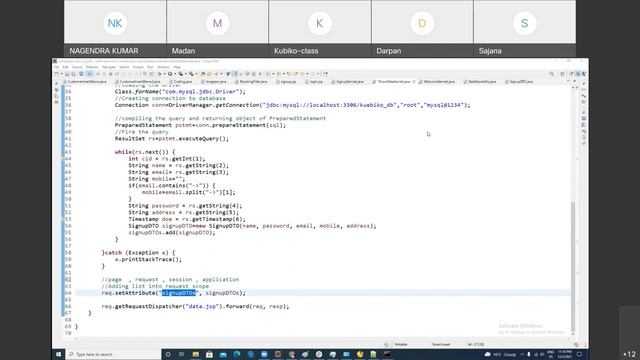Click the e.printStackTrace() line
Screen dimensions: 640x360
(148, 259)
